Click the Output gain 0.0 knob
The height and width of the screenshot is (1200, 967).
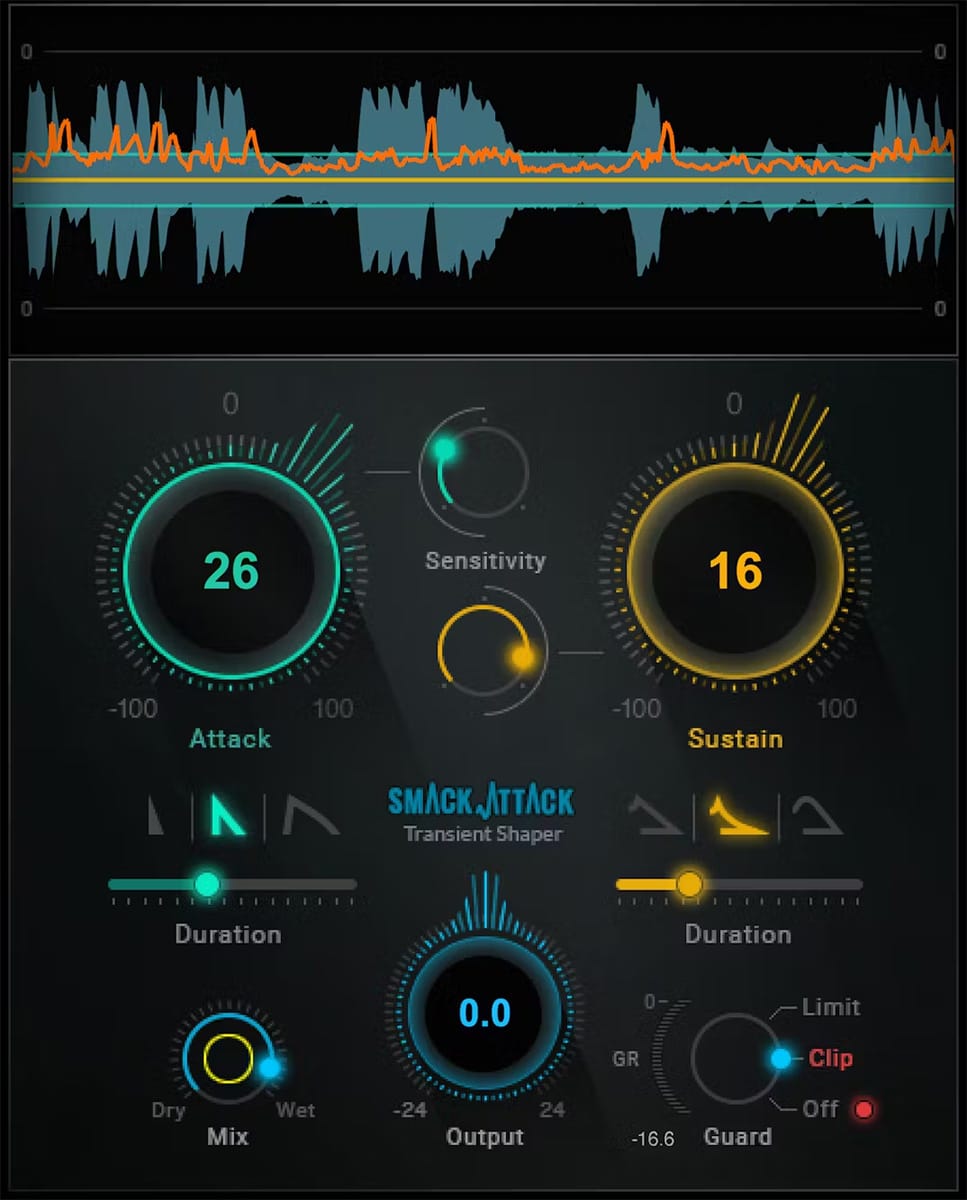click(x=485, y=1014)
